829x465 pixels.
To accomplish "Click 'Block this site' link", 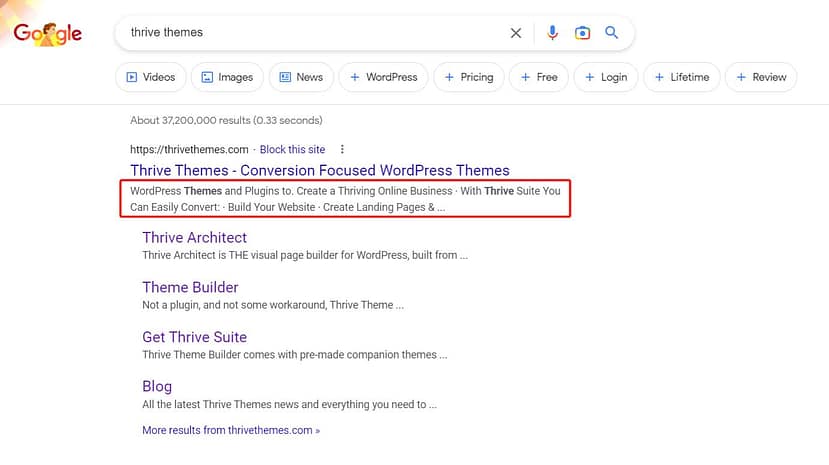I will [292, 150].
